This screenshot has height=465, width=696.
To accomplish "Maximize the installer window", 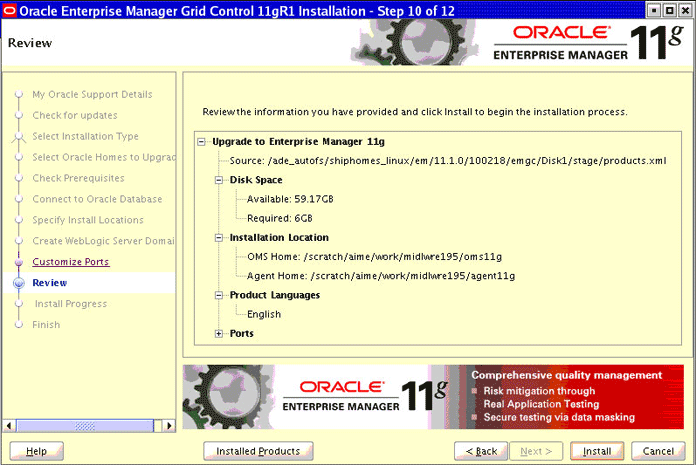I will (669, 10).
